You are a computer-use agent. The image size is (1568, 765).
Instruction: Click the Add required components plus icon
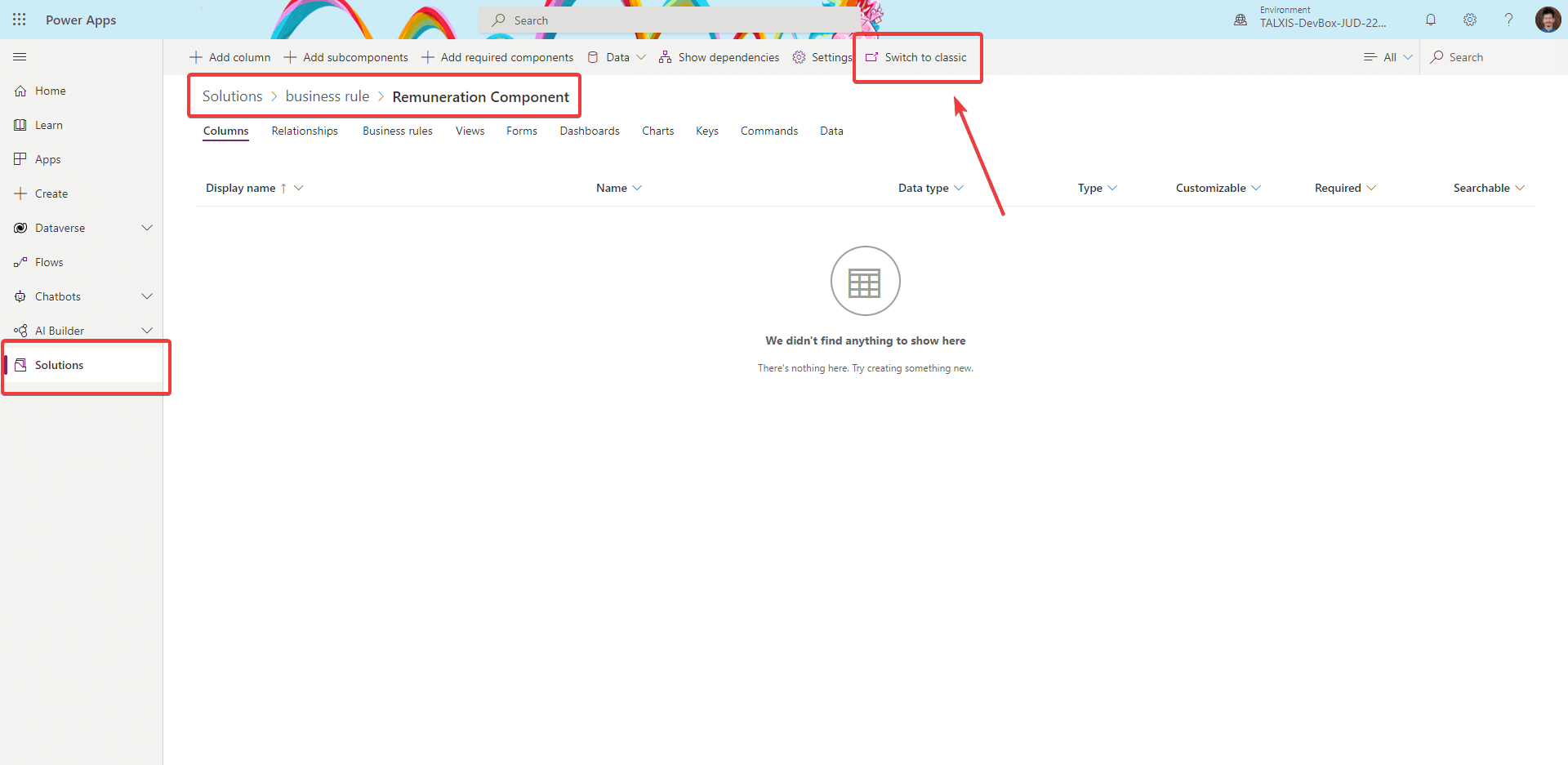[428, 57]
